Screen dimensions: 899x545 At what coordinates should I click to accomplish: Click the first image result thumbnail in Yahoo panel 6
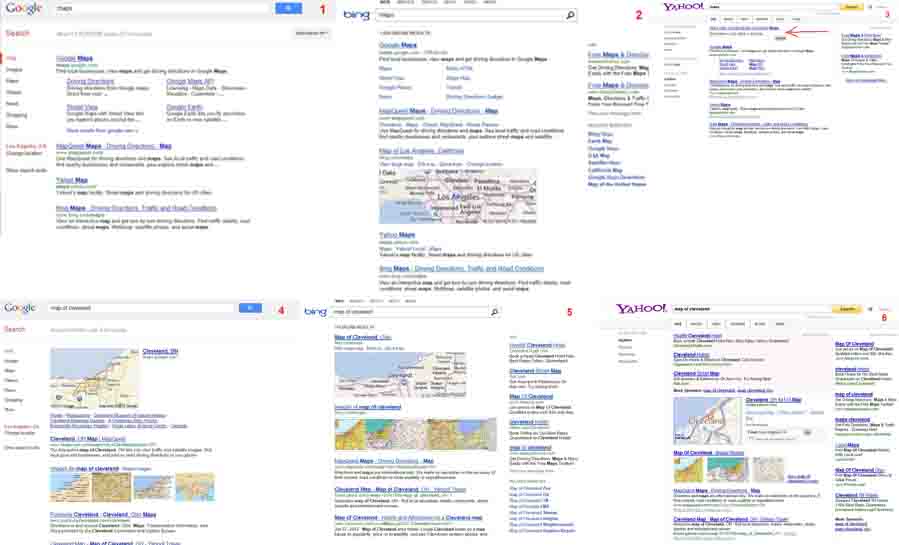point(688,469)
